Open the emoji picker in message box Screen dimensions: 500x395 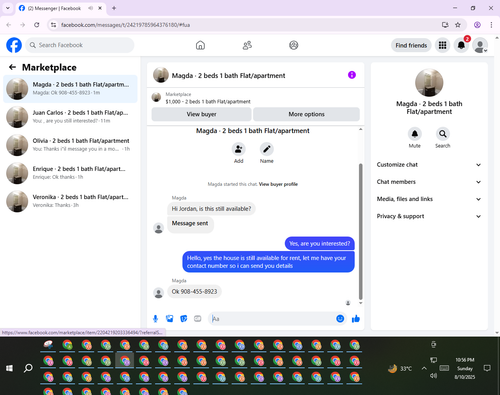coord(340,319)
